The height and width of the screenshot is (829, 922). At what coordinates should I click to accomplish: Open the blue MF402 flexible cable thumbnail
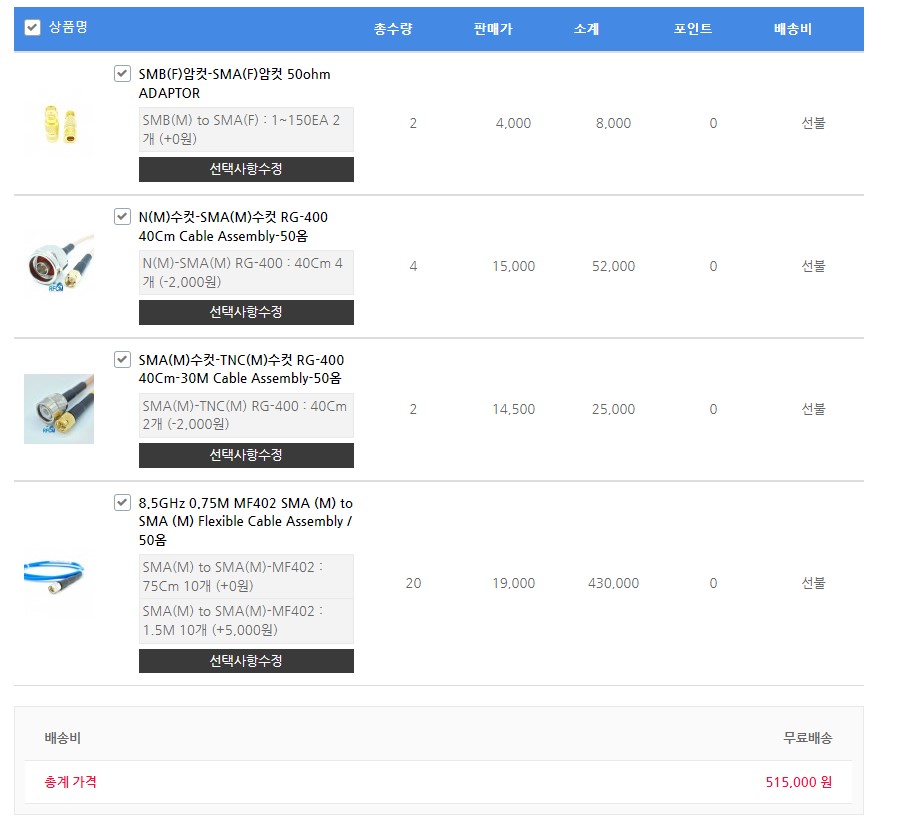click(x=59, y=583)
